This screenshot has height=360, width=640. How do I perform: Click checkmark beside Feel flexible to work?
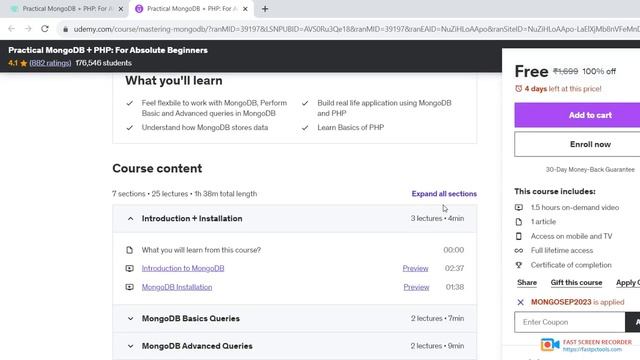pos(129,103)
